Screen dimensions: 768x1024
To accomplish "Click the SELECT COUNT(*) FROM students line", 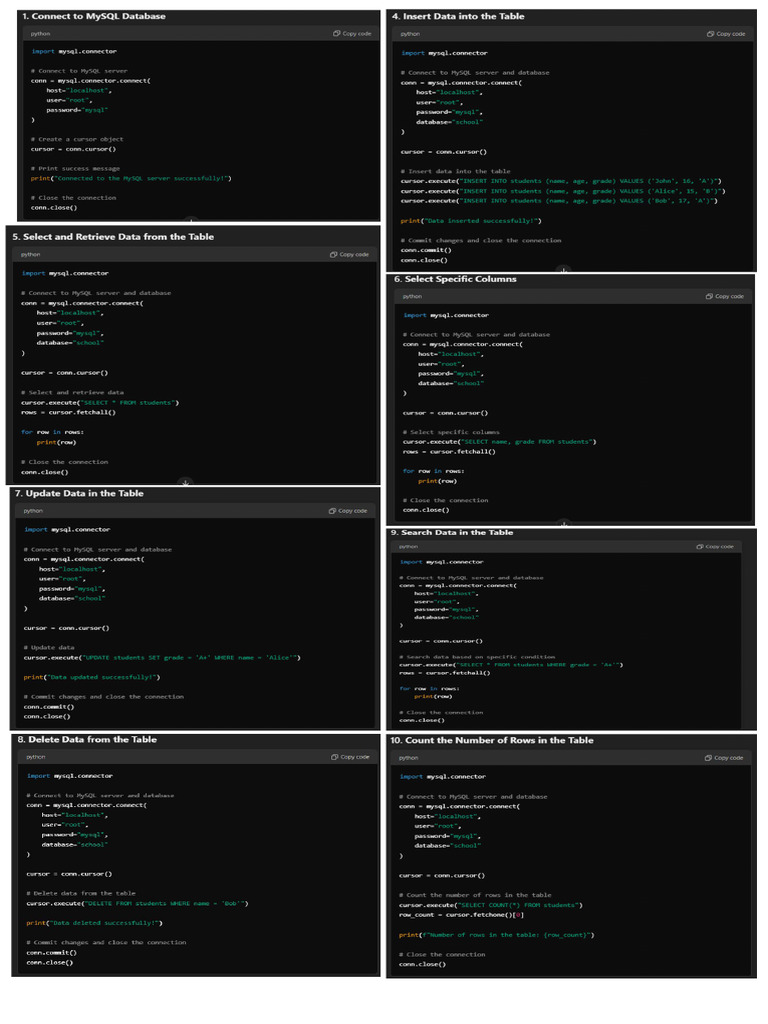I will [x=491, y=905].
